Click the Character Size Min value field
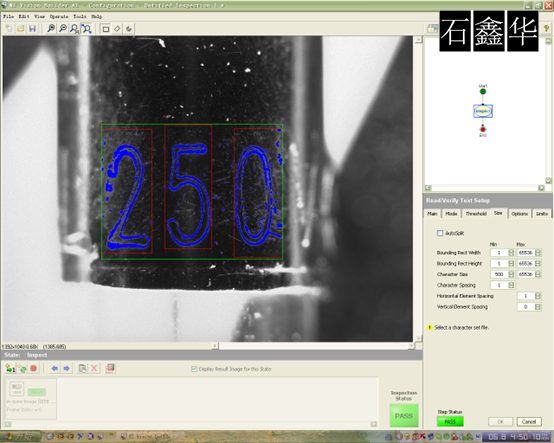 click(x=499, y=274)
